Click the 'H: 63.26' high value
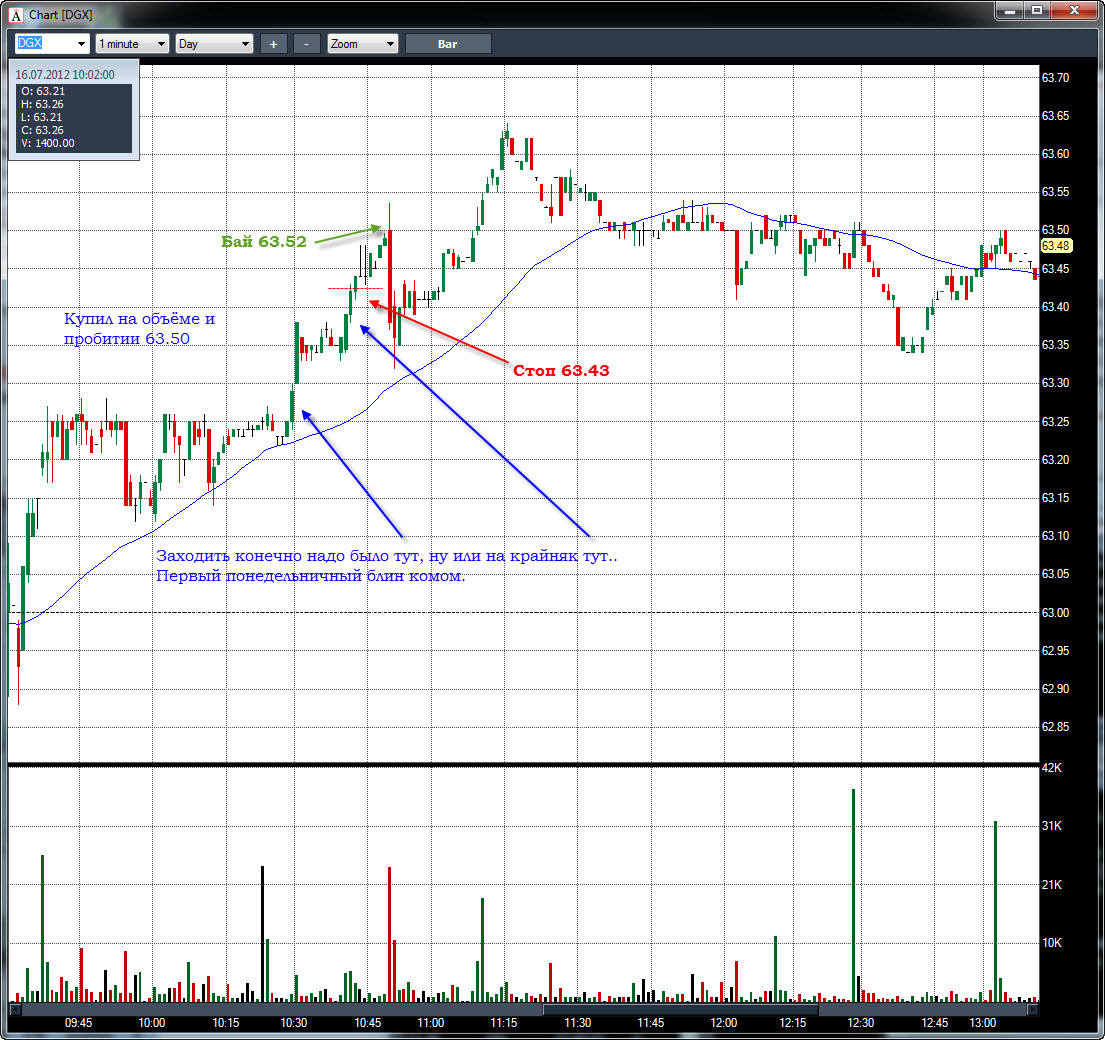This screenshot has height=1040, width=1105. 42,104
